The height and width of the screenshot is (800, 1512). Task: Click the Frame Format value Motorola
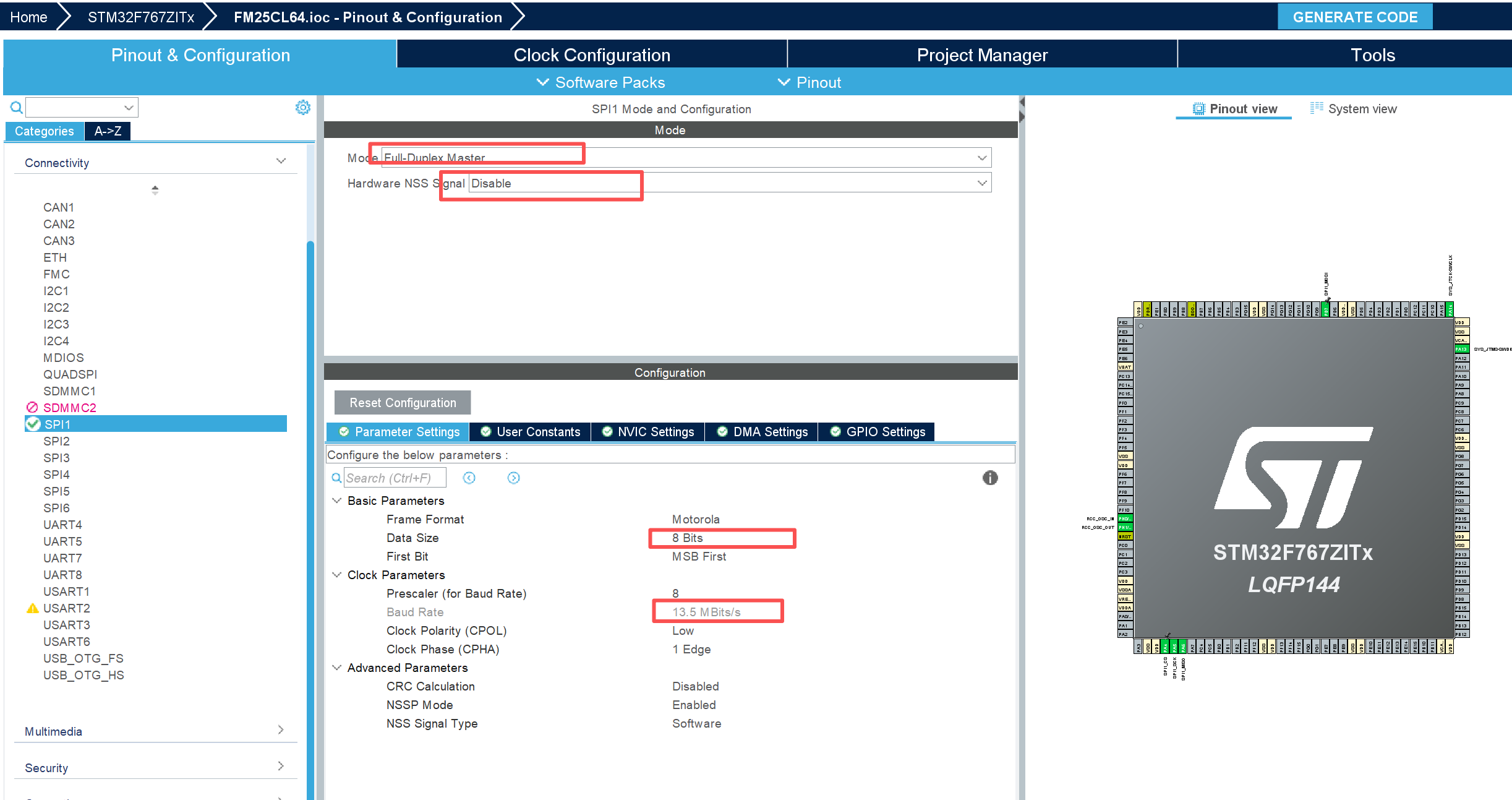pyautogui.click(x=696, y=519)
